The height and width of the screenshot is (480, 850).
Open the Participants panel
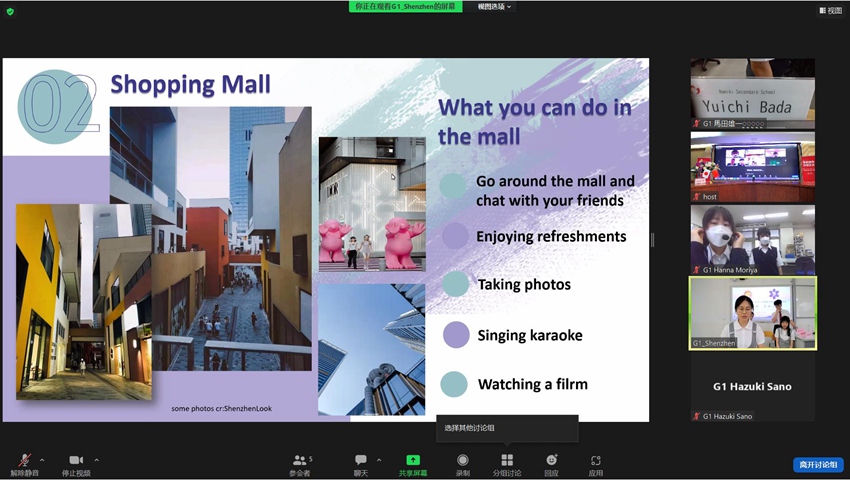(x=301, y=462)
